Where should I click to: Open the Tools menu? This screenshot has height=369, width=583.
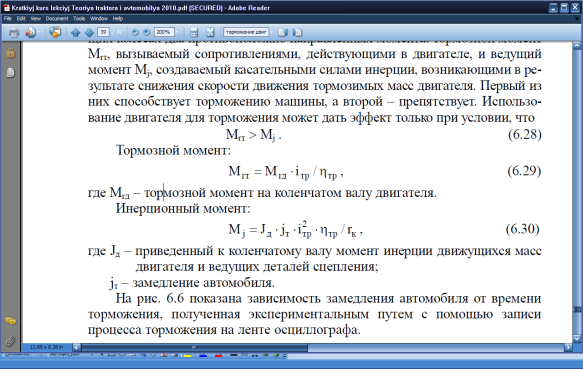click(x=79, y=19)
